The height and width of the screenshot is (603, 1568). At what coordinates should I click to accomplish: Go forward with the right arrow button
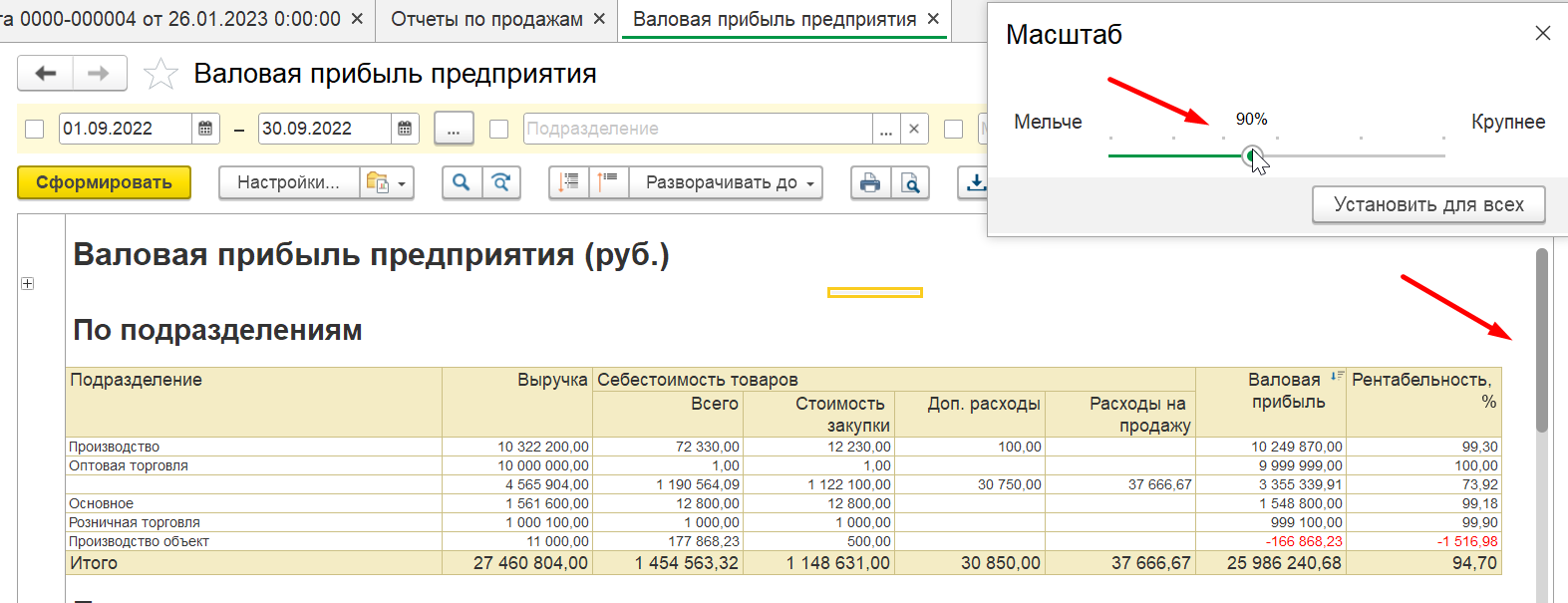pos(99,73)
